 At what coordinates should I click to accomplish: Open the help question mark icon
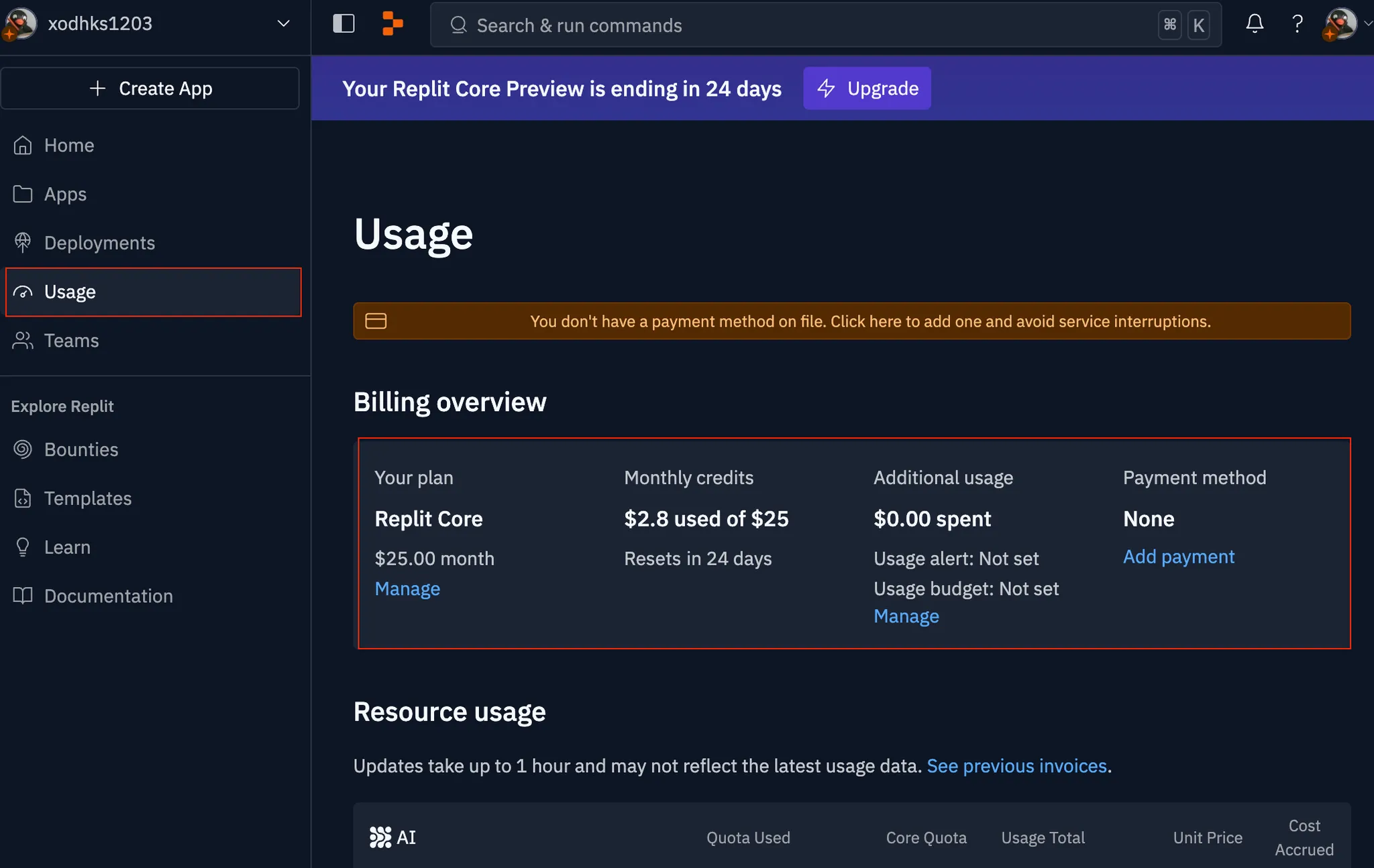(1297, 24)
